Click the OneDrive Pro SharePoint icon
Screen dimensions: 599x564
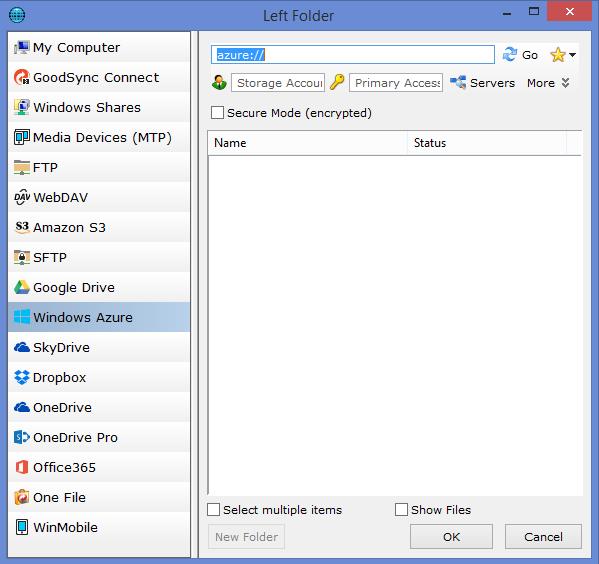coord(21,437)
